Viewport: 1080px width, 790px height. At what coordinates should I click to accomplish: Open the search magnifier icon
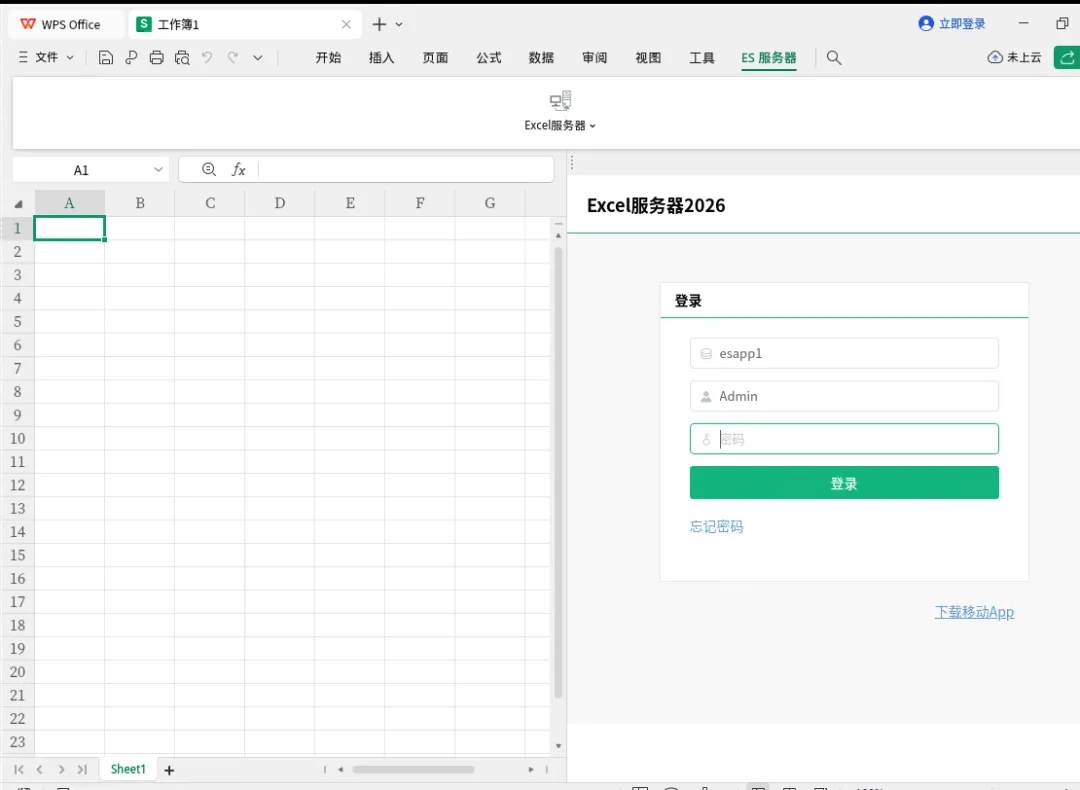click(833, 58)
